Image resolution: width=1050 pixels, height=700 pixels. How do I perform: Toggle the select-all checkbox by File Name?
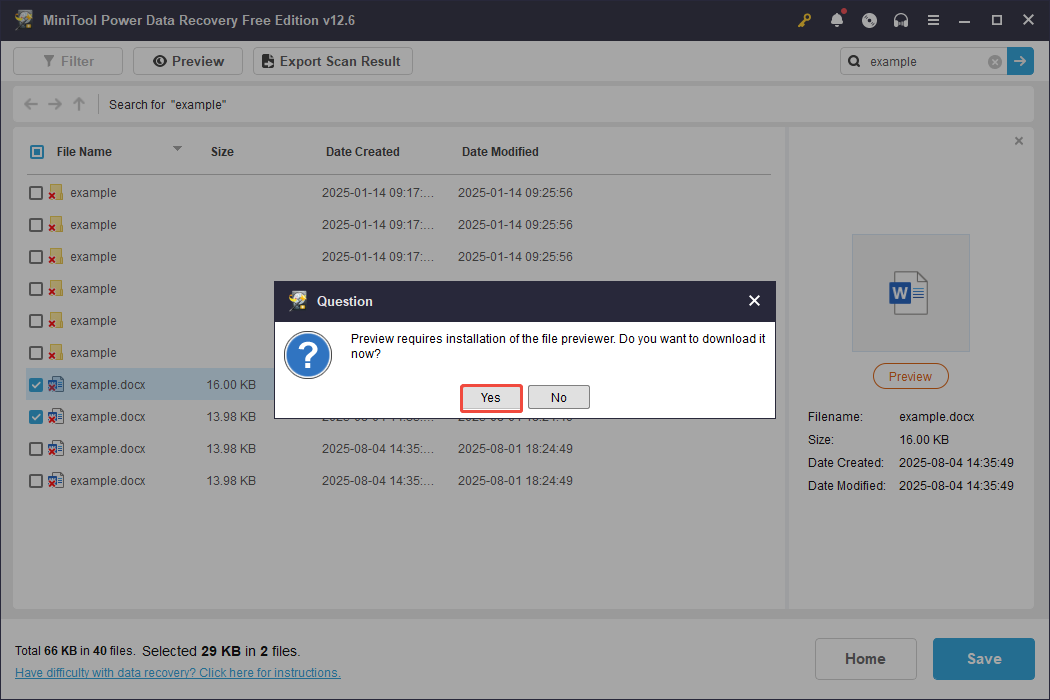point(37,152)
